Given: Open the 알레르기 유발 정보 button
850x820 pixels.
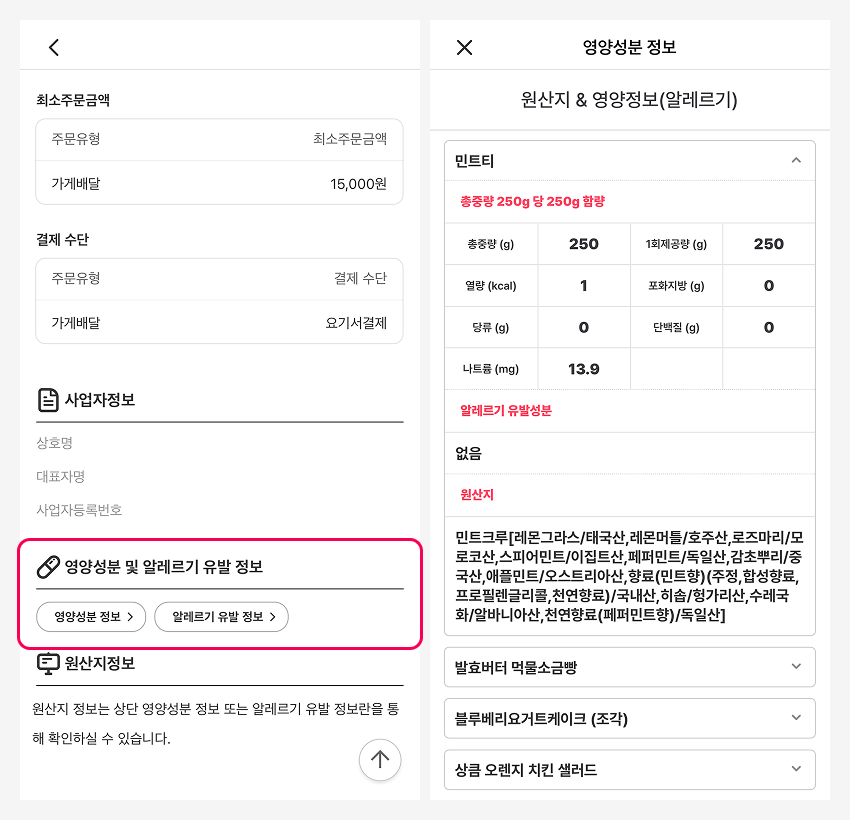Looking at the screenshot, I should pos(221,617).
